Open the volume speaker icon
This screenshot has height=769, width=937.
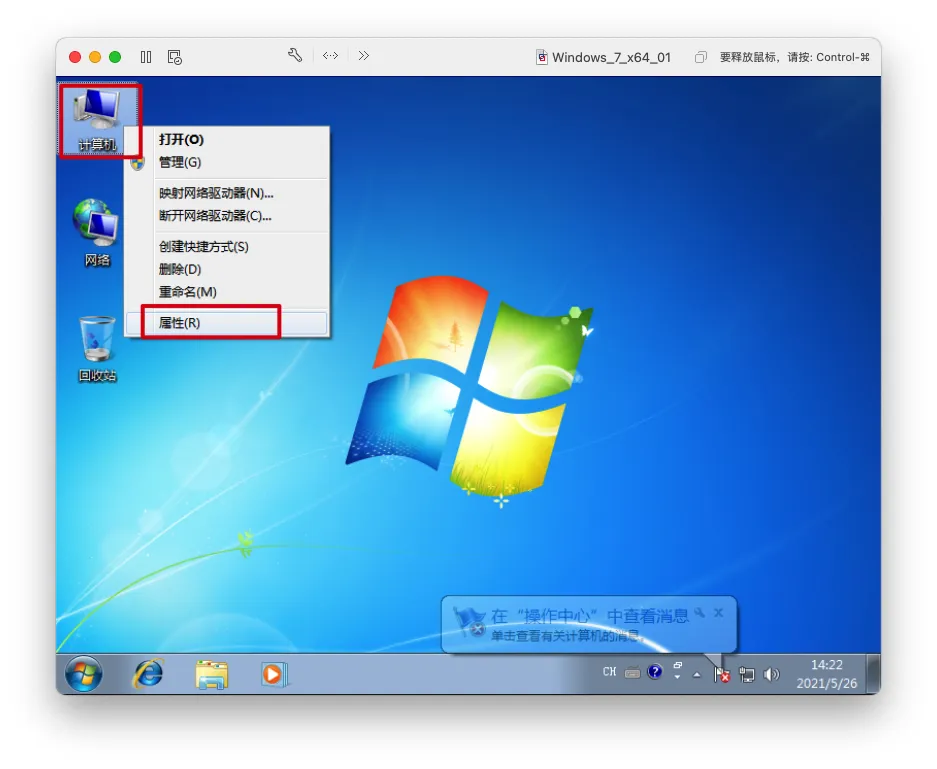(771, 674)
